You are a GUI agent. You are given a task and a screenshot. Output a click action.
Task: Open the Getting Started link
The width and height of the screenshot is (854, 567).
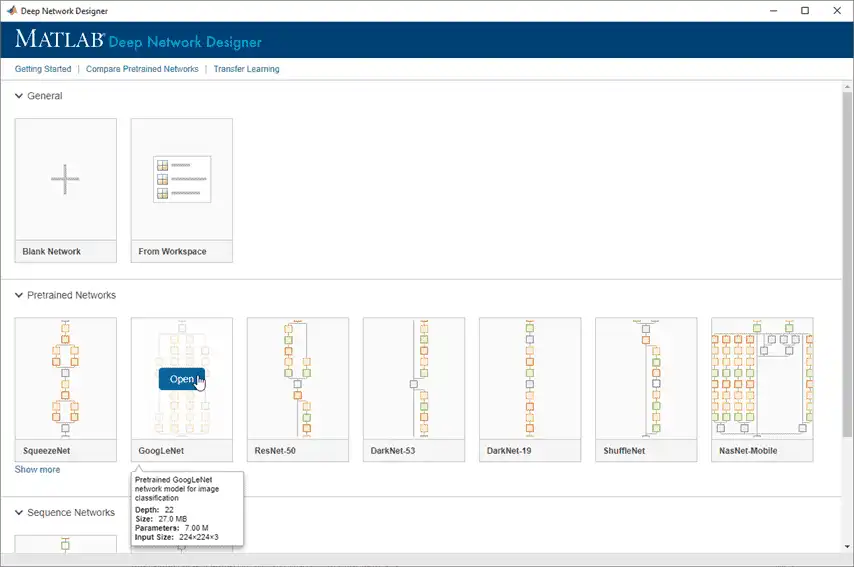[x=43, y=69]
